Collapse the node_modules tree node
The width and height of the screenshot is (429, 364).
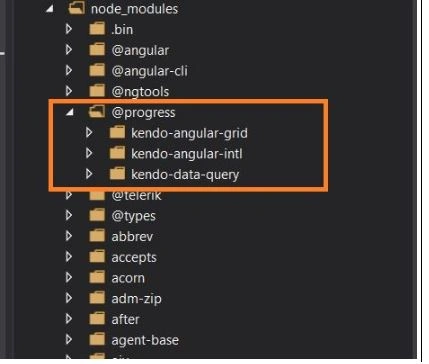(49, 9)
